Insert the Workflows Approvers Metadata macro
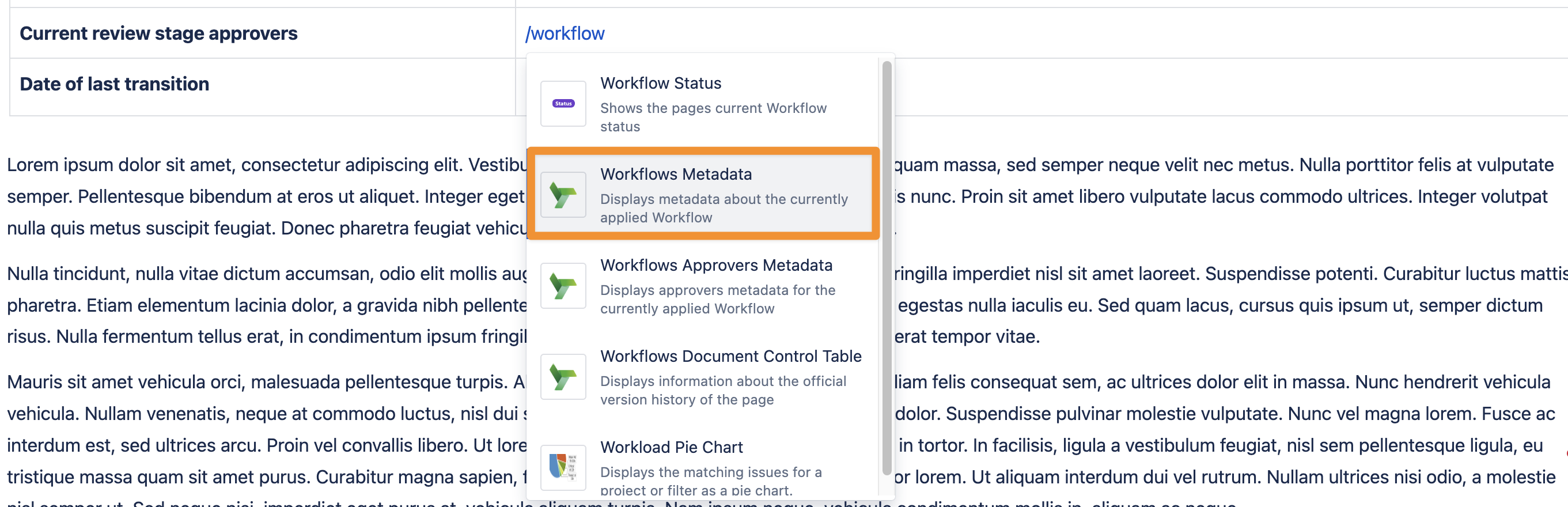 coord(716,266)
